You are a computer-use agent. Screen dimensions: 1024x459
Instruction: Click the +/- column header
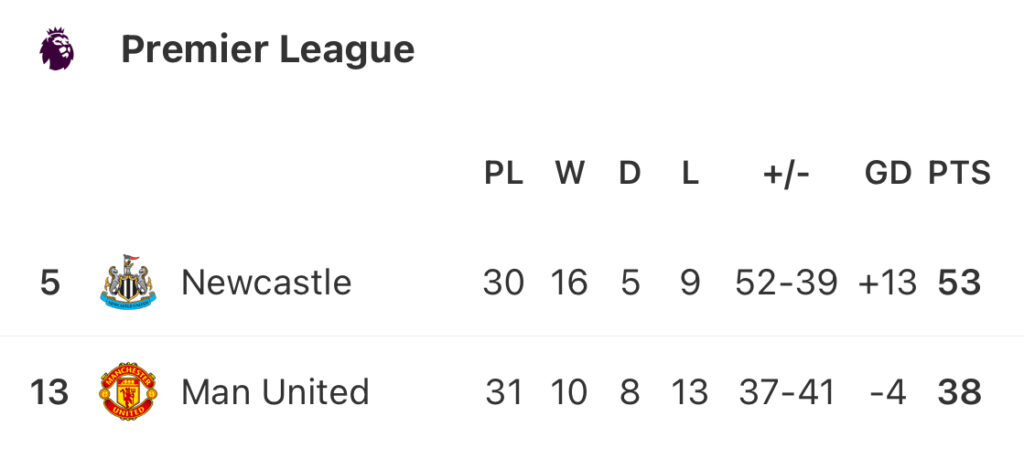pos(786,174)
